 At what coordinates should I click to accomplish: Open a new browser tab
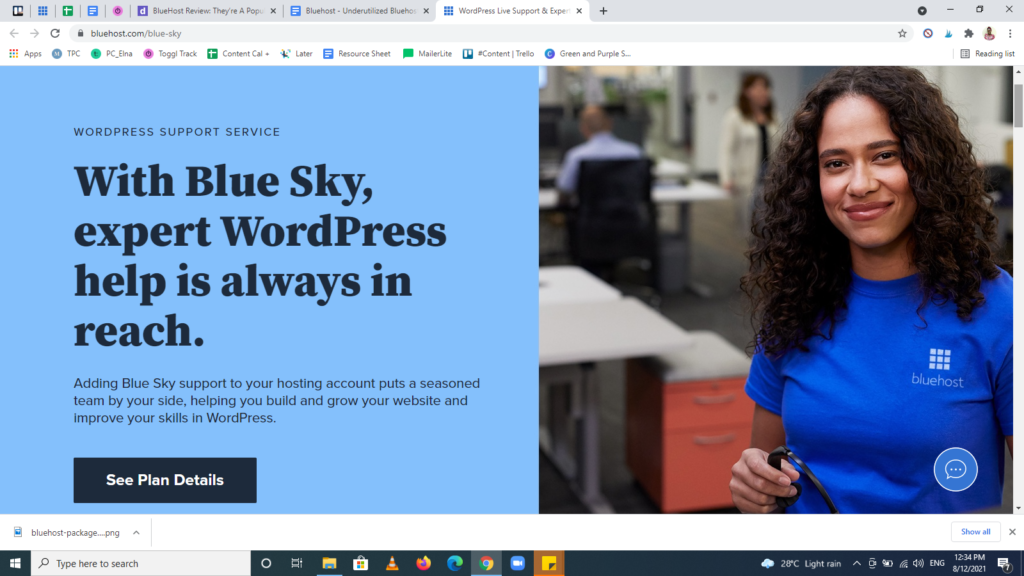[603, 10]
